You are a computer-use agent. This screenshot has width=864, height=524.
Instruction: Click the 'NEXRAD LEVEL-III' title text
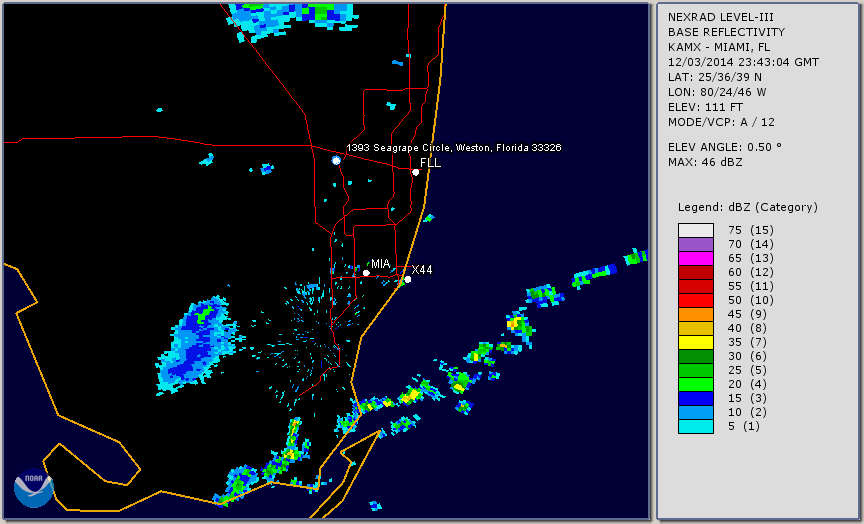[721, 18]
